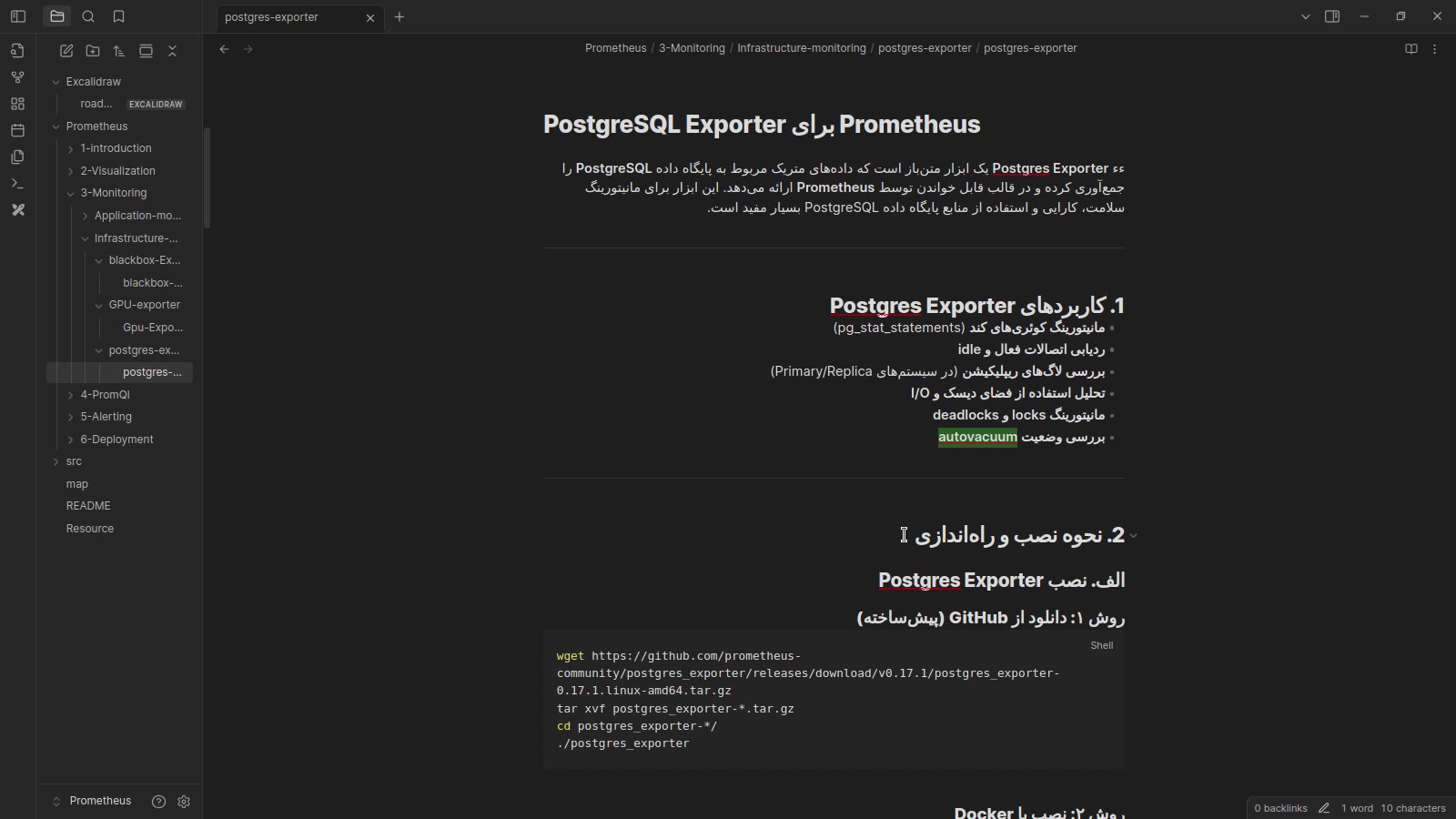Open the quick switcher ribbon icon
The width and height of the screenshot is (1456, 819).
click(x=17, y=51)
